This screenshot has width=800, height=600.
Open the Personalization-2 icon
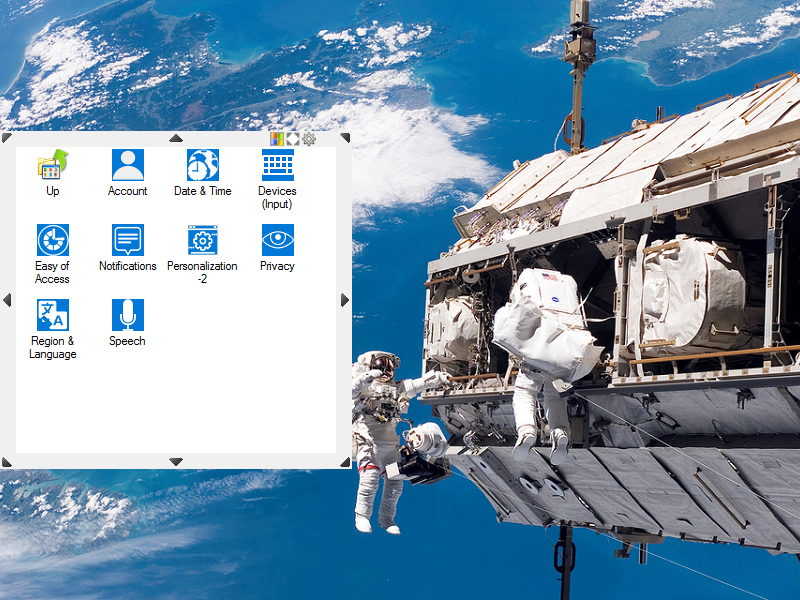tap(202, 240)
